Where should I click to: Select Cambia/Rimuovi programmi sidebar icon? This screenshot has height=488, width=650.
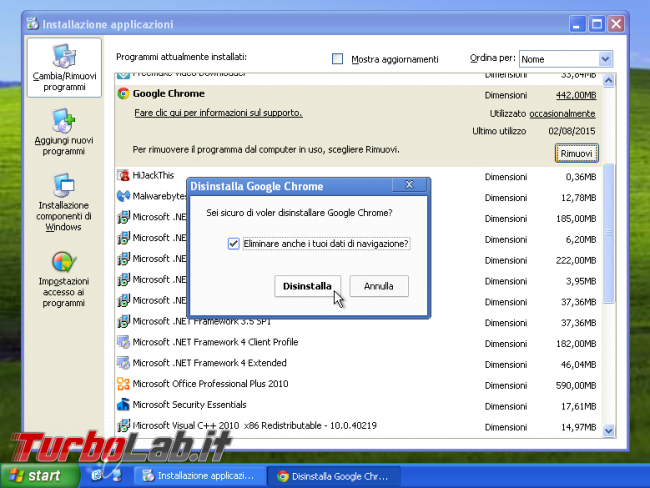64,68
